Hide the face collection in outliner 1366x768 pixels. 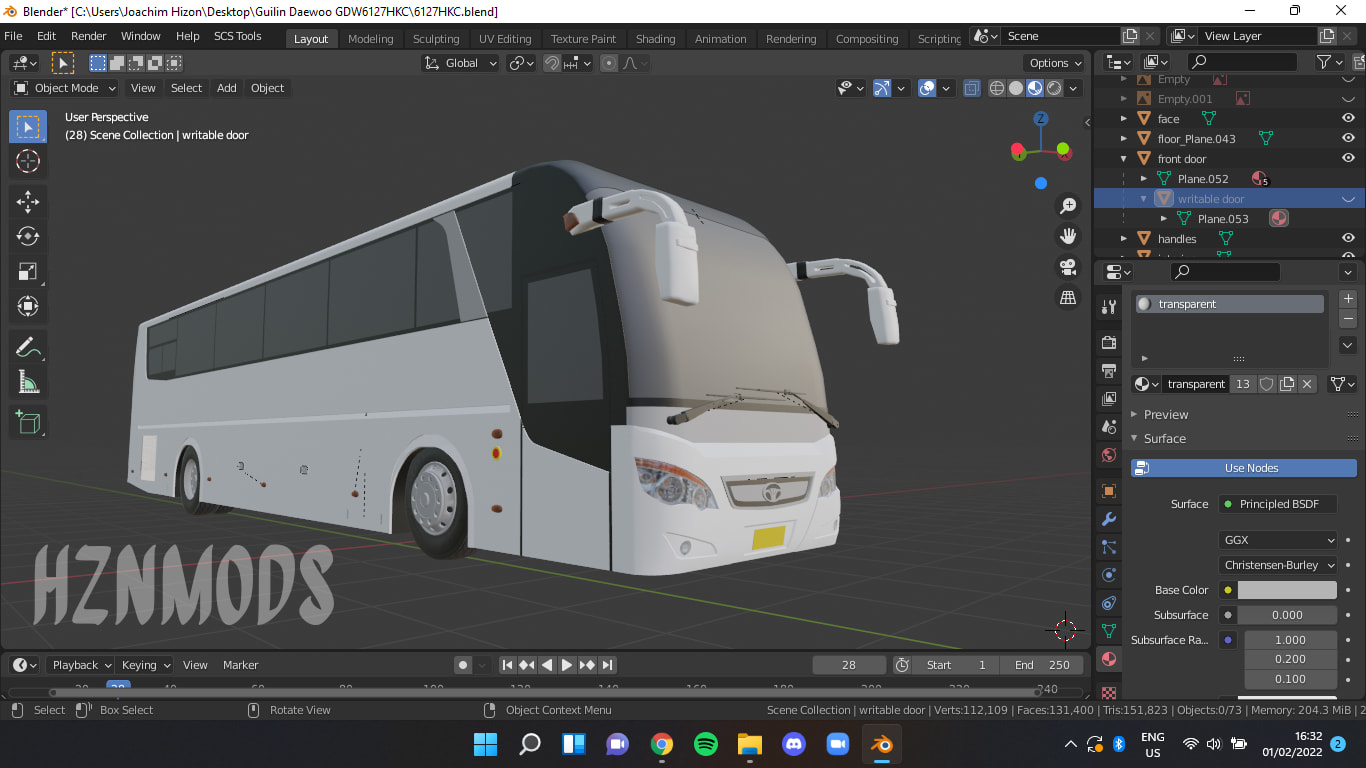coord(1348,119)
